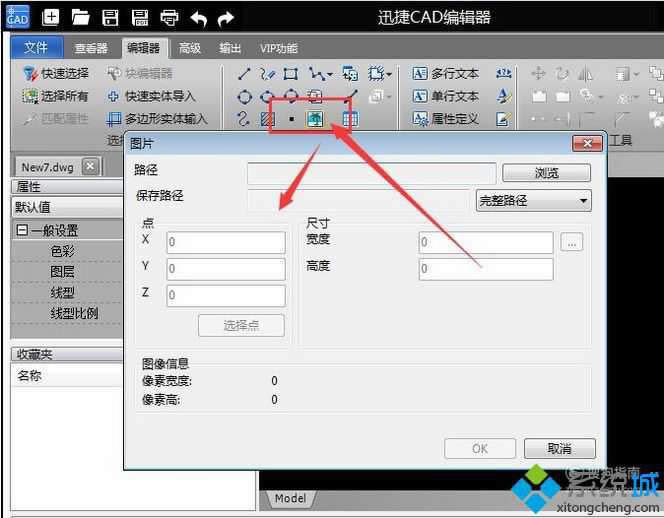Collapse the 一般设置 tree section
664x518 pixels.
[x=22, y=230]
